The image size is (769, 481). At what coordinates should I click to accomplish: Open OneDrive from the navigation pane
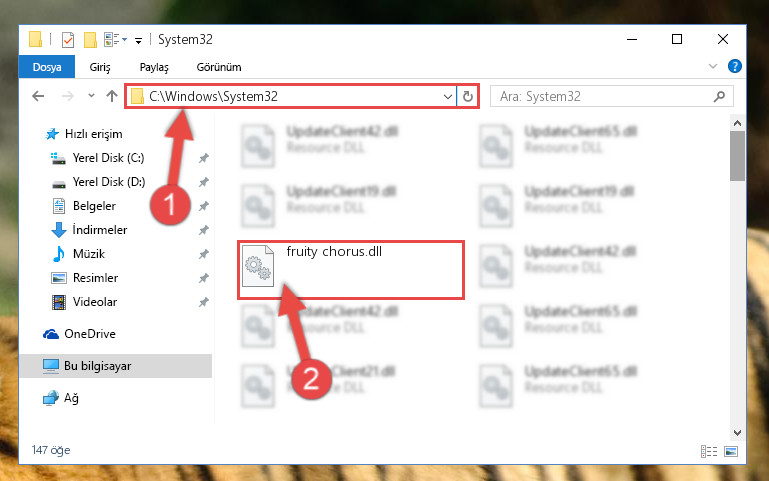(x=90, y=334)
